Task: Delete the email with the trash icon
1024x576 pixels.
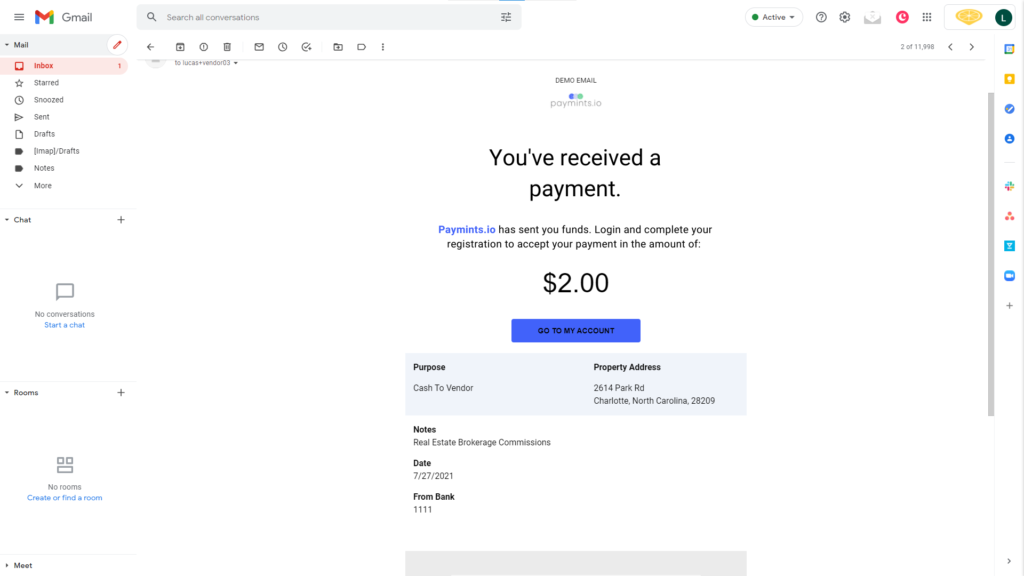Action: click(x=227, y=47)
